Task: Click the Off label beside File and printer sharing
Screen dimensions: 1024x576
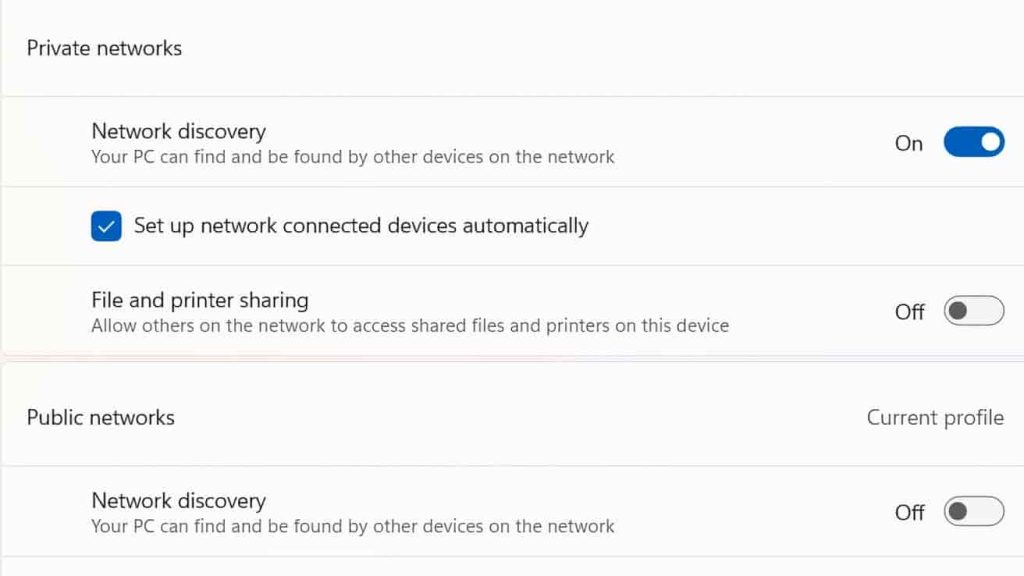Action: pos(909,312)
